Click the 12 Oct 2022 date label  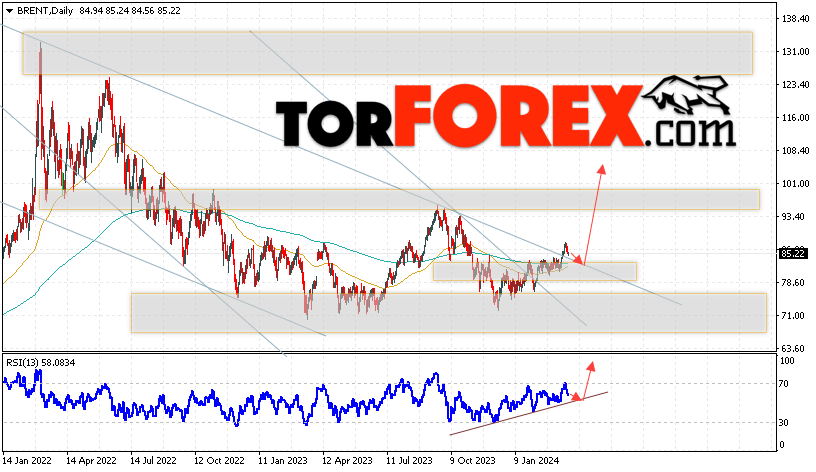click(x=219, y=461)
